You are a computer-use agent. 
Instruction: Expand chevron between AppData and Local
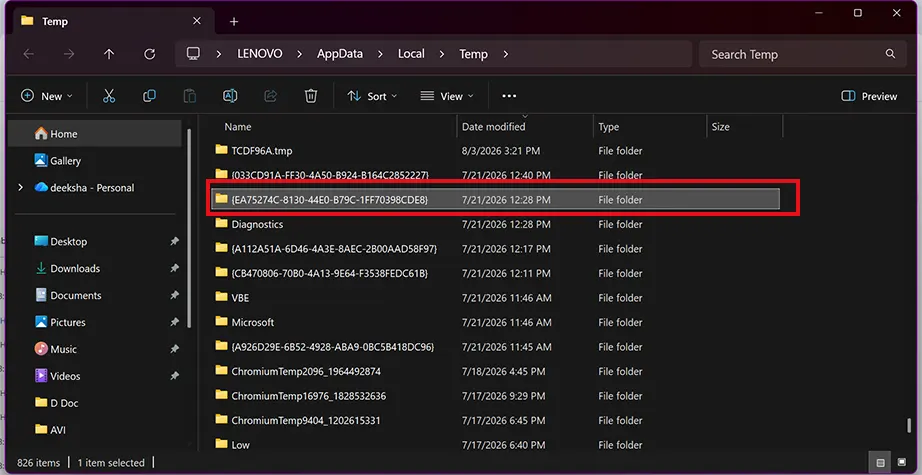(x=380, y=54)
